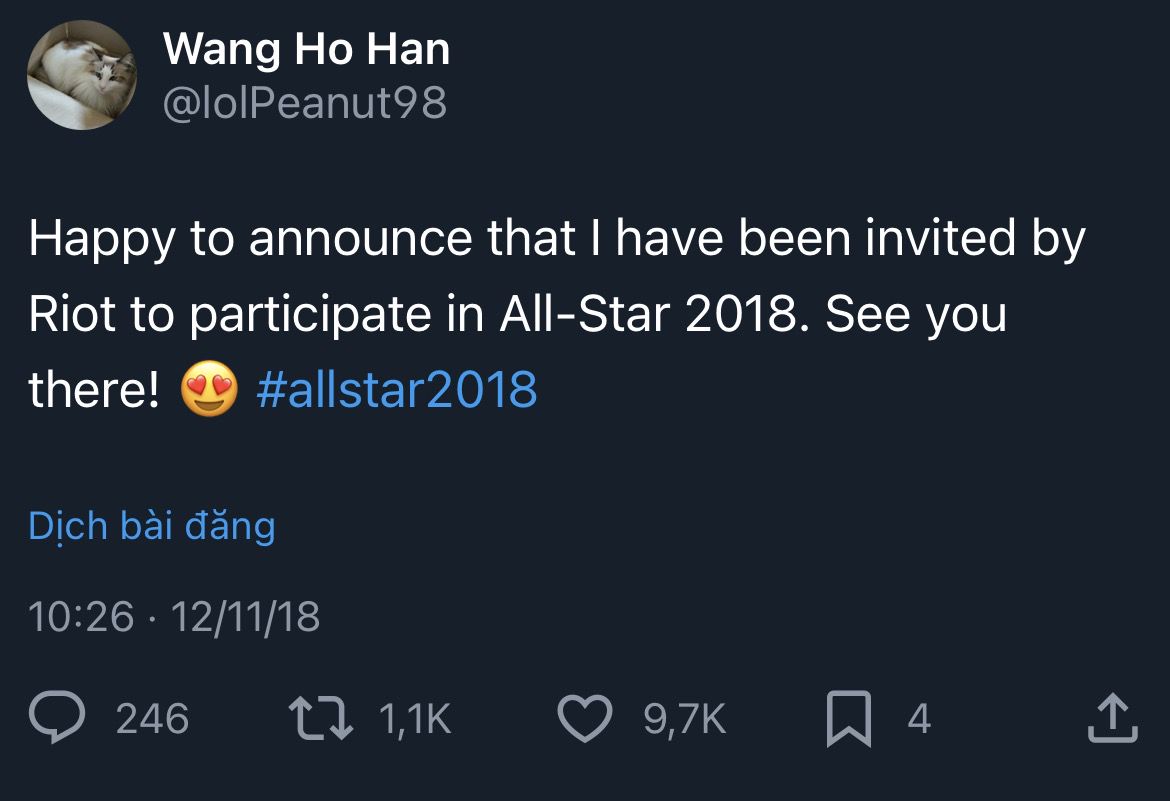View the 9,7K likes count
1170x801 pixels.
(x=684, y=719)
